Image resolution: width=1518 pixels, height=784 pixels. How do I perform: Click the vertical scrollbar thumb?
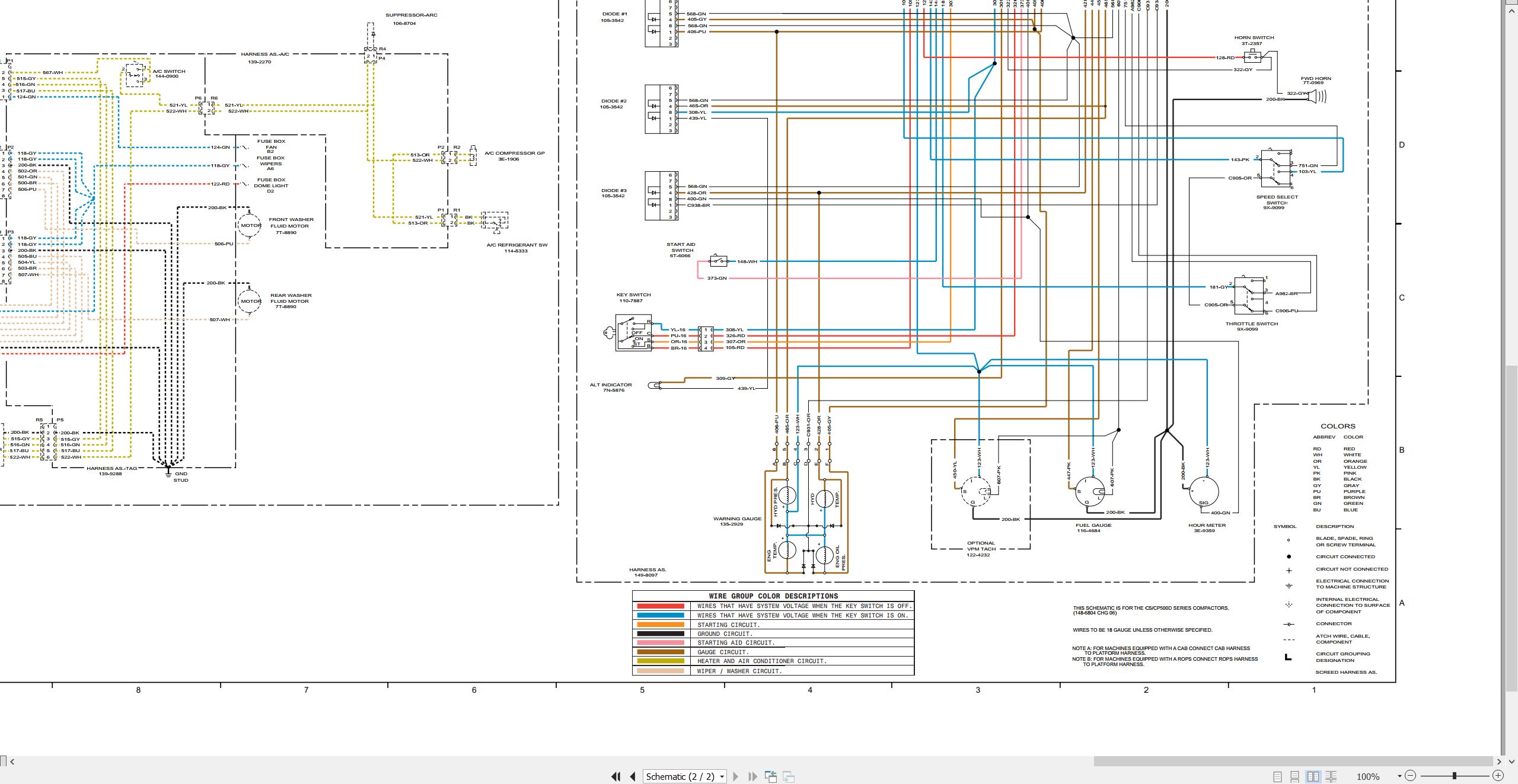pos(1511,529)
